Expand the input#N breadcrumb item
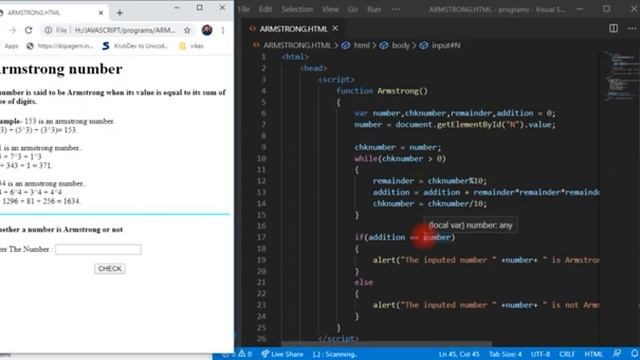The height and width of the screenshot is (360, 640). point(446,45)
